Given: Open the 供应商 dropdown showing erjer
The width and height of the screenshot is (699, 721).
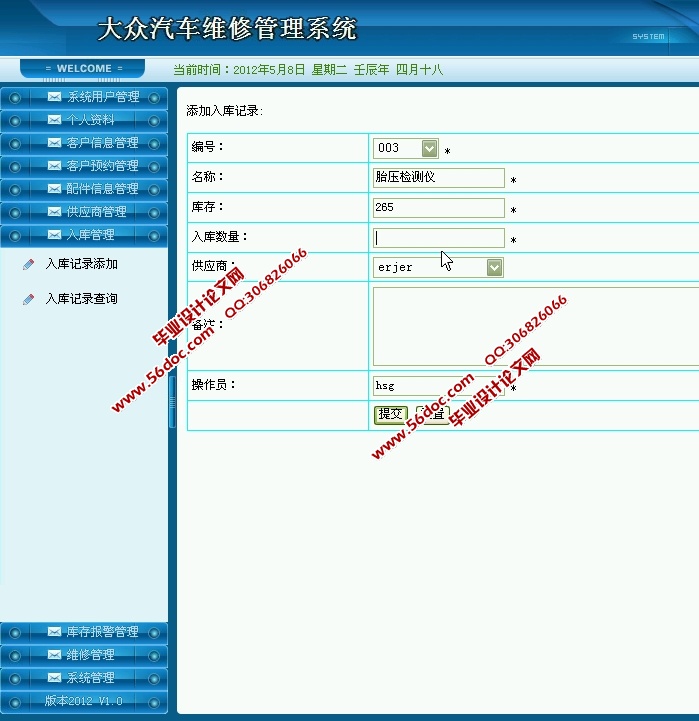Looking at the screenshot, I should [438, 267].
